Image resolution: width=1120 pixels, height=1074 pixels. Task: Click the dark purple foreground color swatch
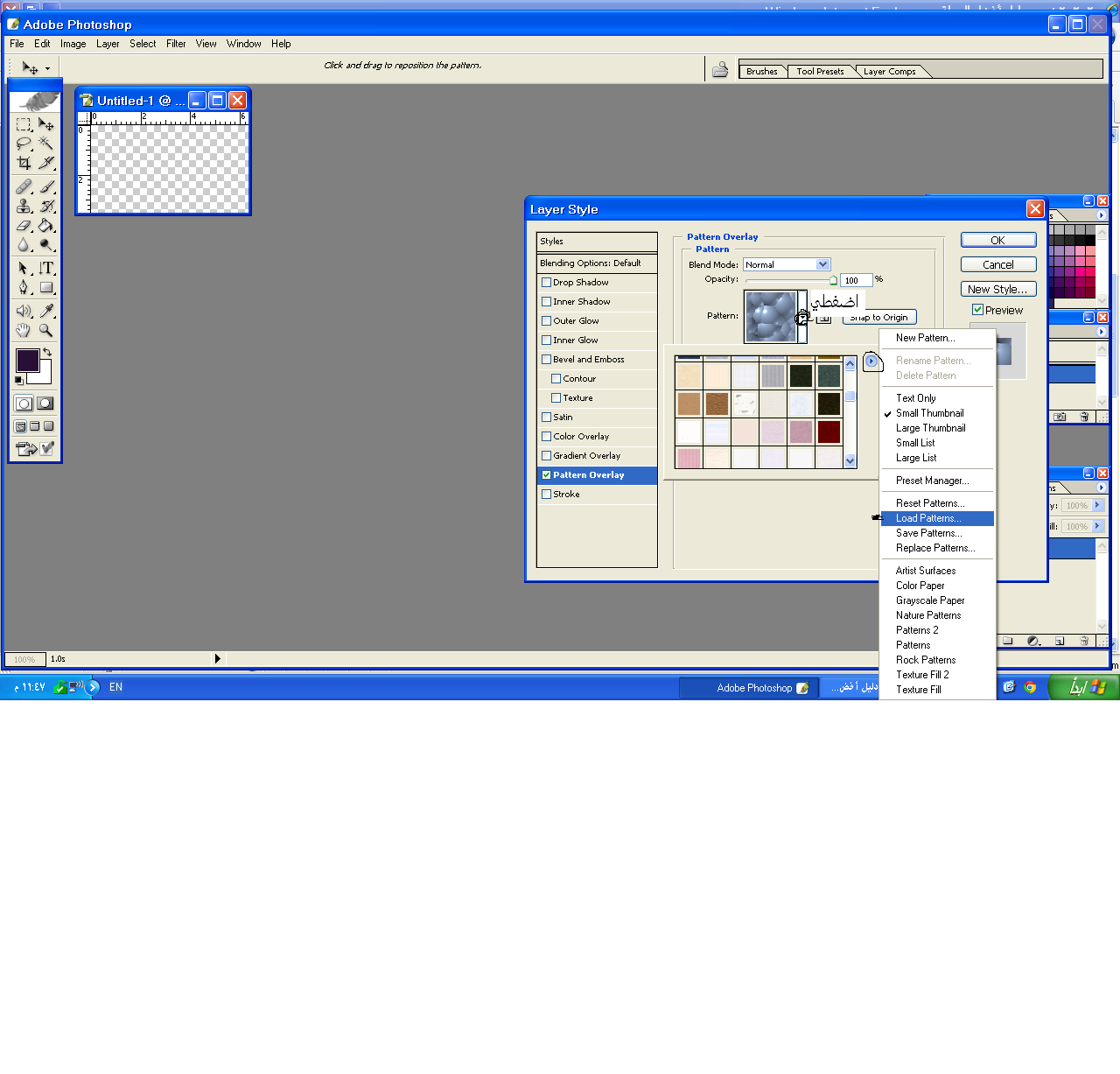click(x=27, y=360)
